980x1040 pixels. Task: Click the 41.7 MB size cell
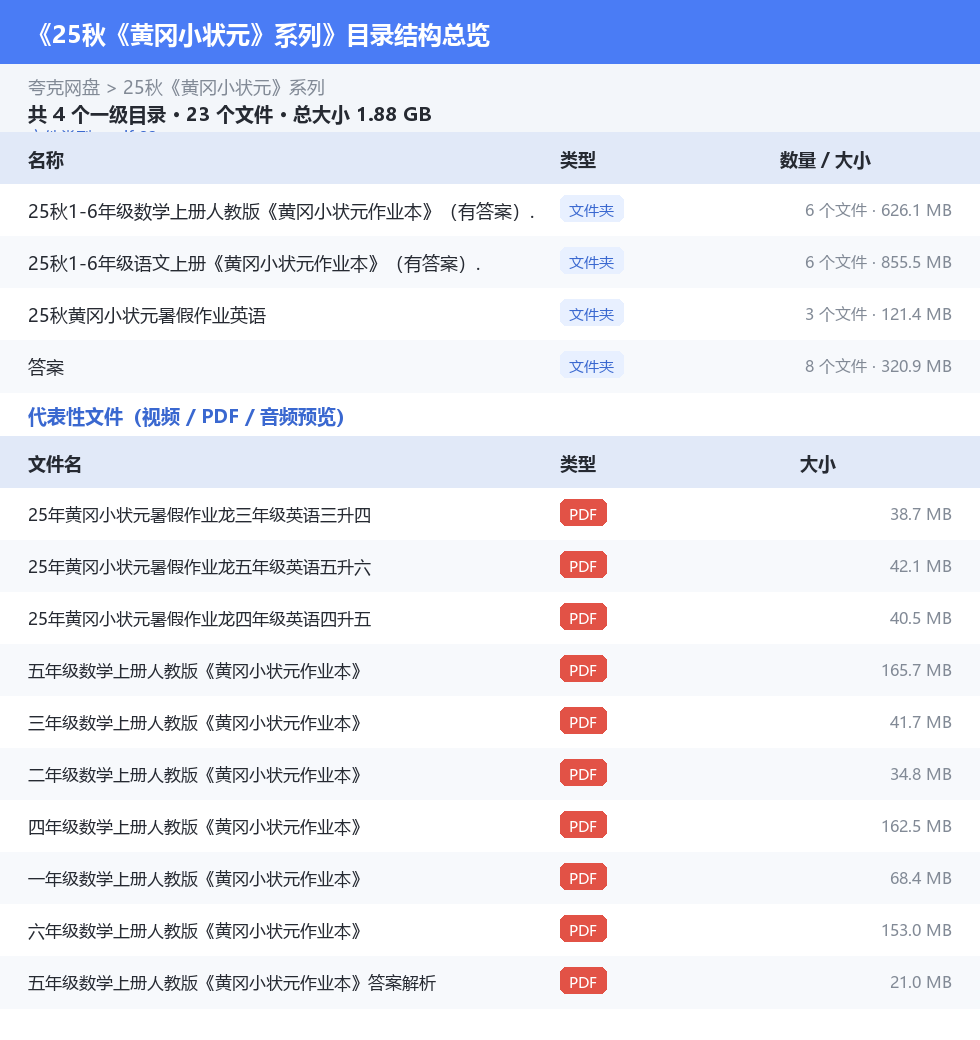tap(920, 722)
